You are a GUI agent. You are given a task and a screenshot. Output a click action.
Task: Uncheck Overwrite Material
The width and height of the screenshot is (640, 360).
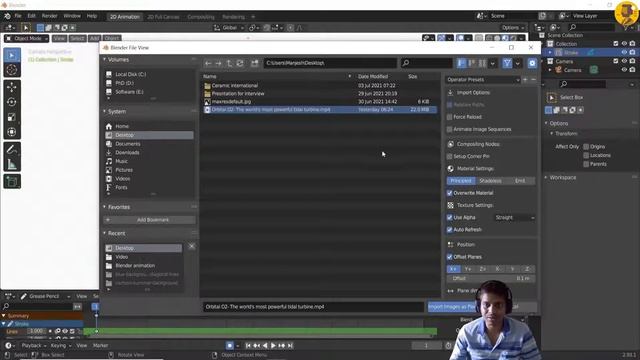449,193
